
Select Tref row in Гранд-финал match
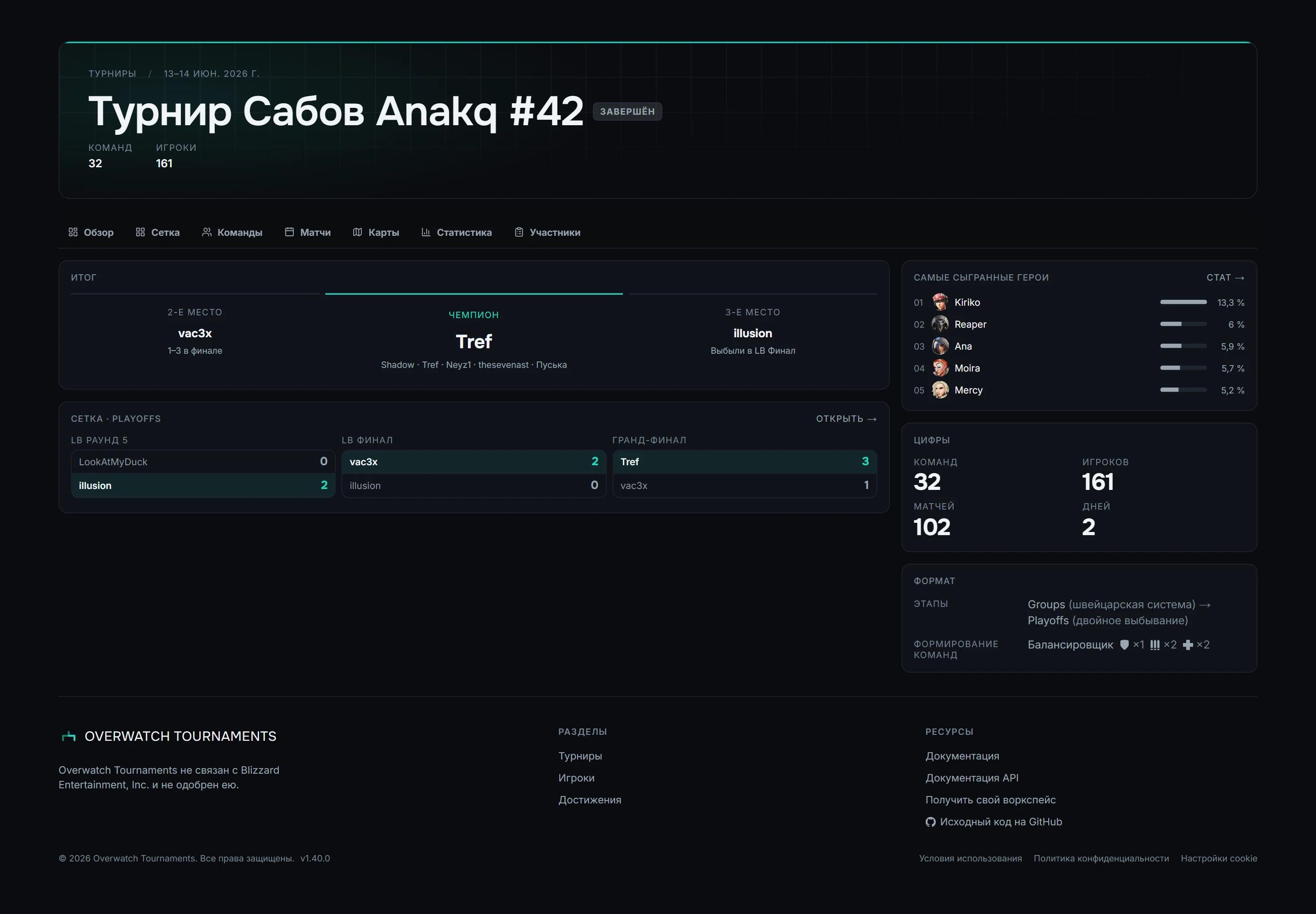tap(744, 462)
